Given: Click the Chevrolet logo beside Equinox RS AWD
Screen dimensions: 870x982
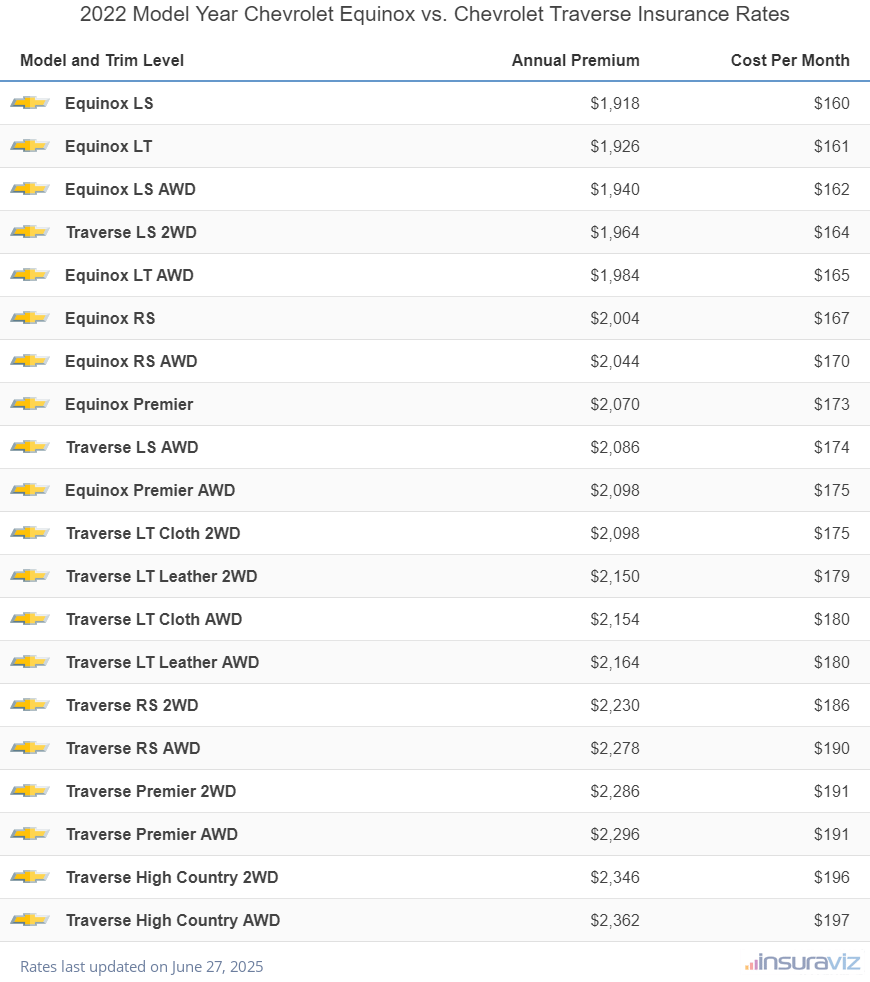Looking at the screenshot, I should [x=29, y=361].
